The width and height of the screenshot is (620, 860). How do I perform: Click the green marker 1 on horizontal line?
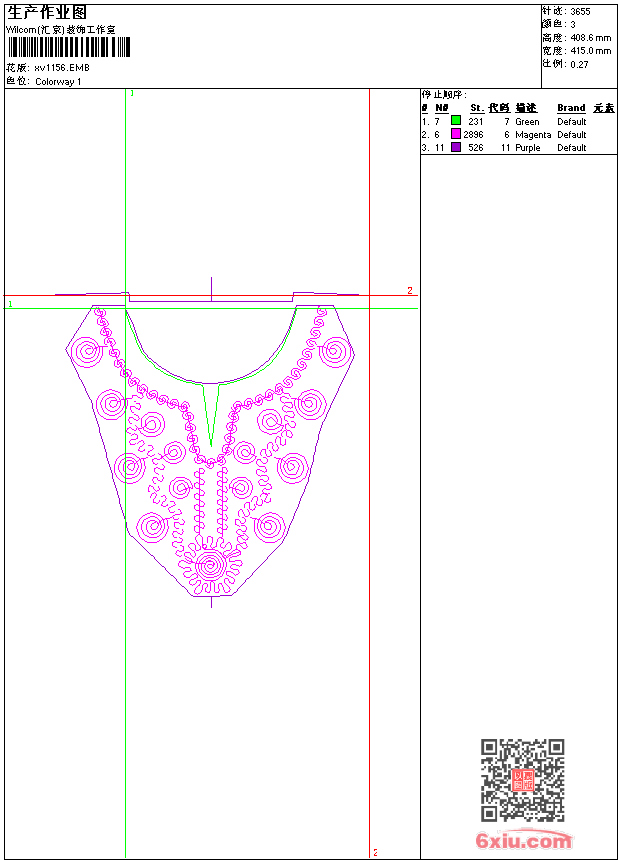point(10,304)
